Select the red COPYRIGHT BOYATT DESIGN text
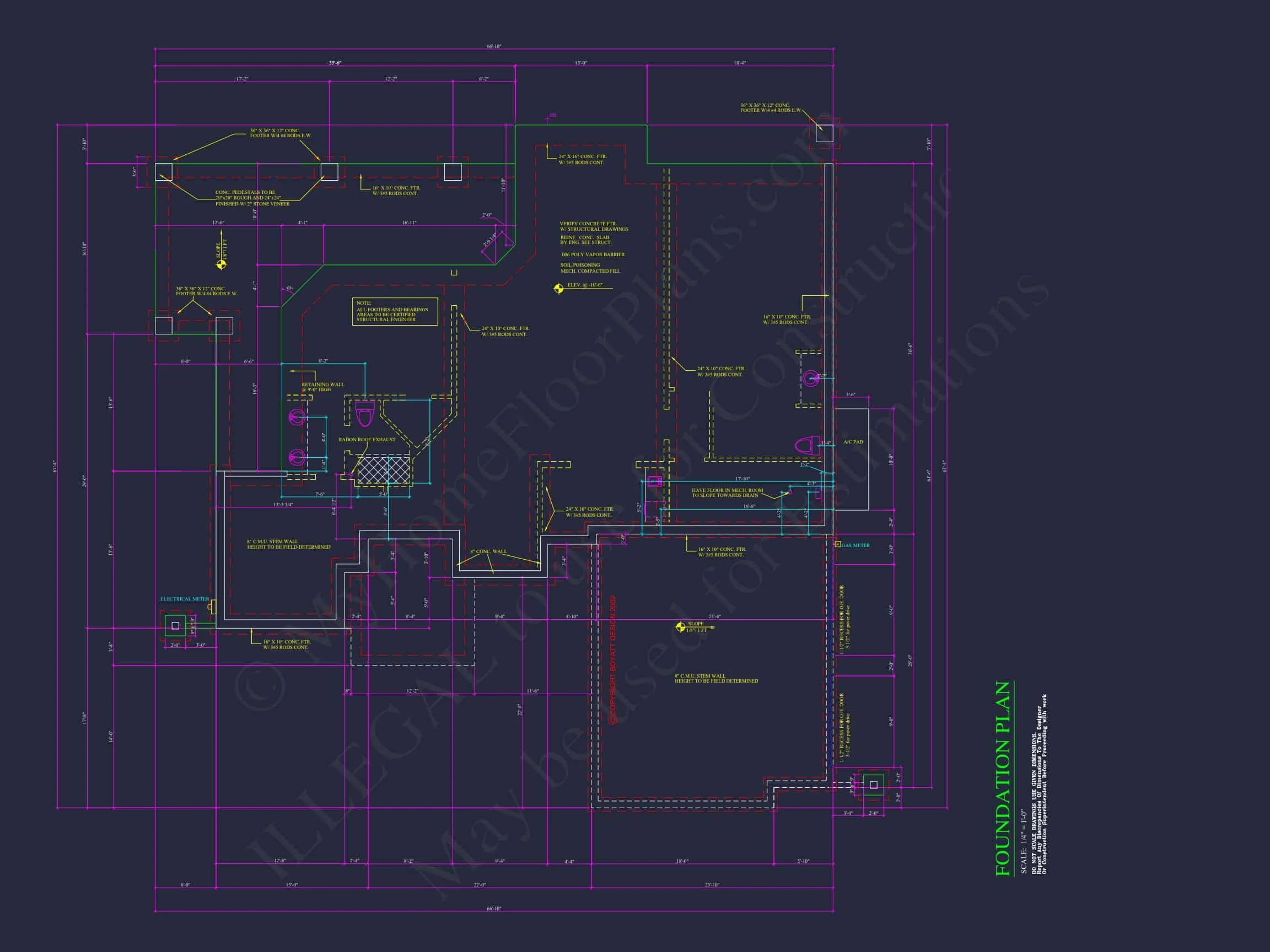 click(612, 660)
